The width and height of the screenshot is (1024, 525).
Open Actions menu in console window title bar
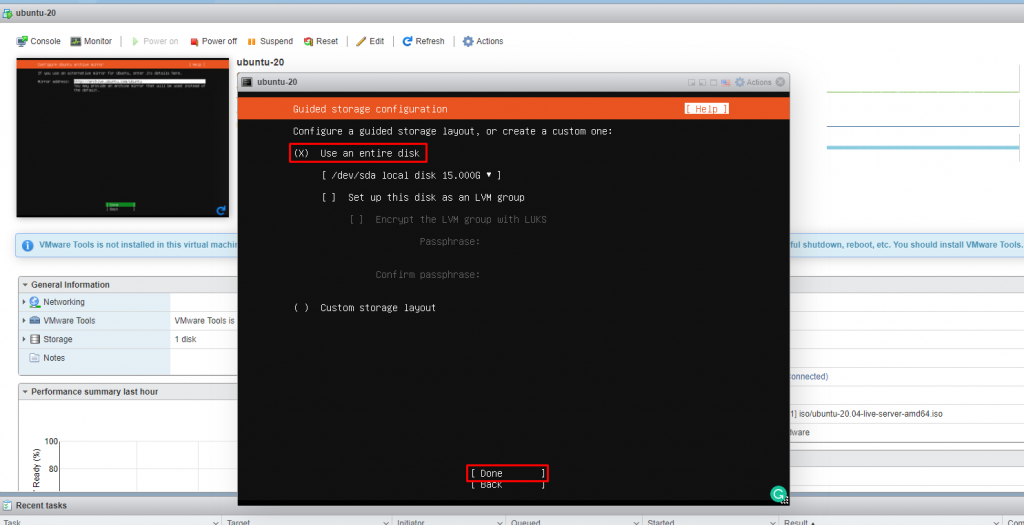[753, 82]
